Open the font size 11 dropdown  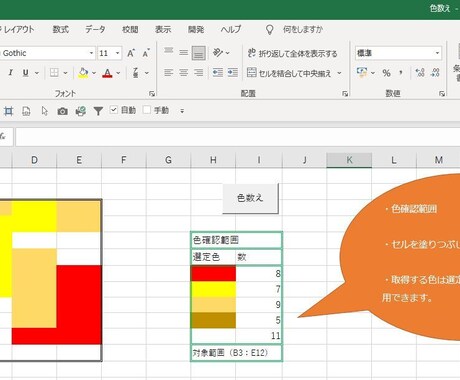click(x=117, y=53)
